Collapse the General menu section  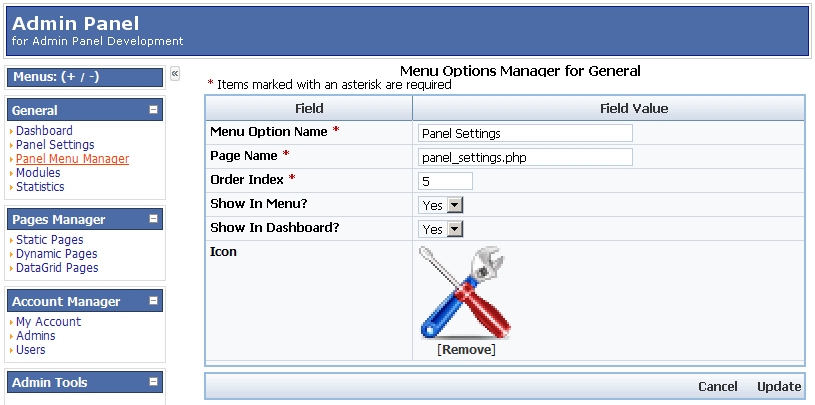153,110
